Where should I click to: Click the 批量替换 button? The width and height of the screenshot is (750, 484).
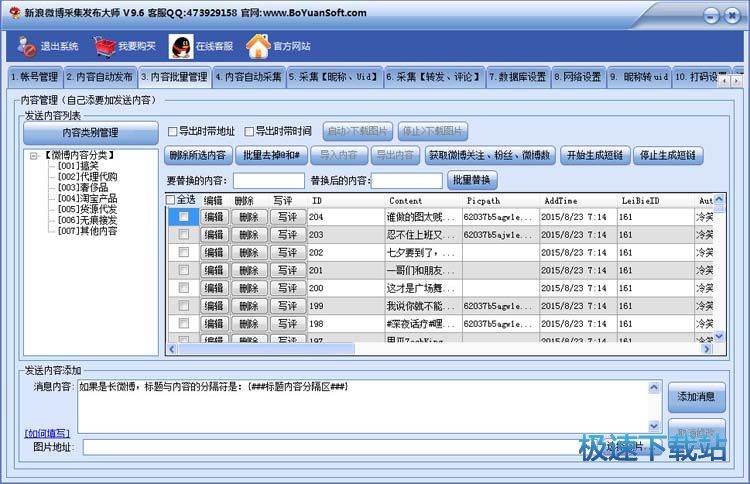point(472,180)
